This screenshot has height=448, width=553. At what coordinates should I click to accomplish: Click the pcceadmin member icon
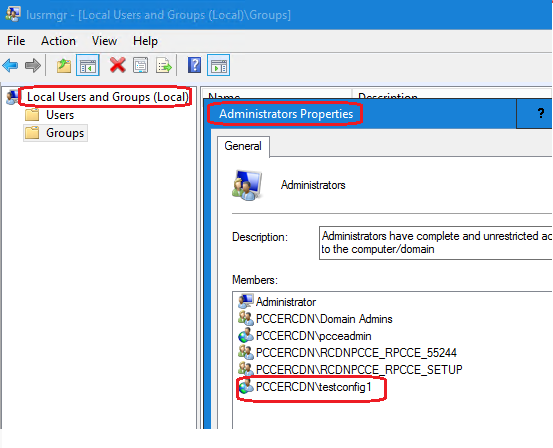[x=246, y=335]
